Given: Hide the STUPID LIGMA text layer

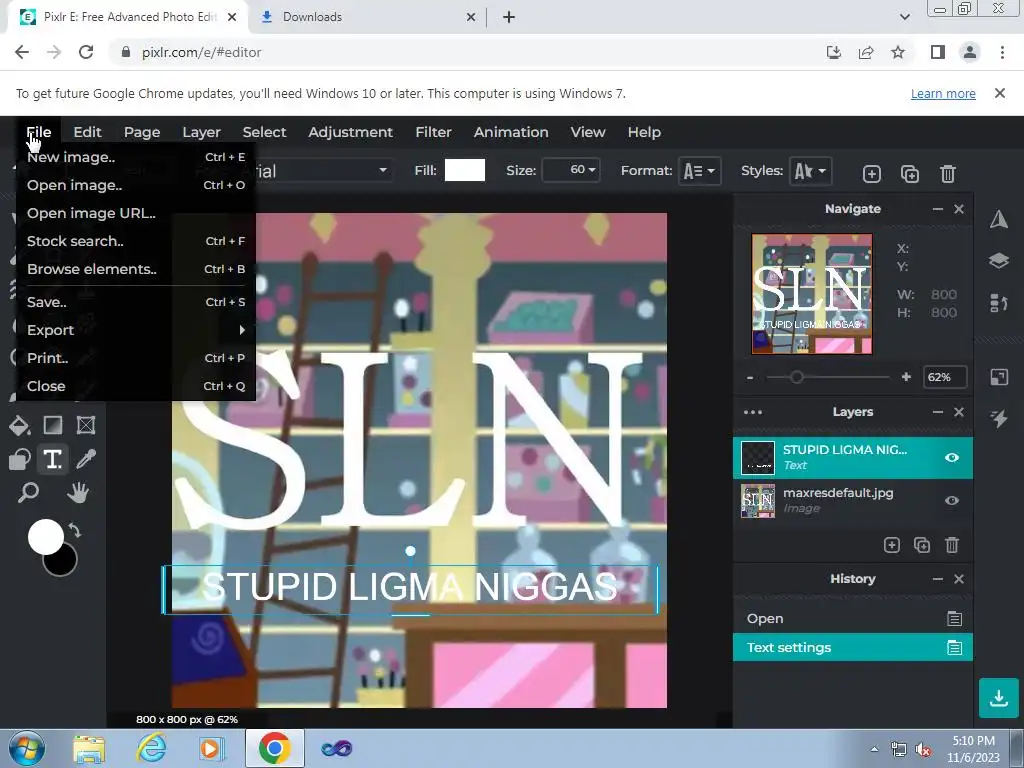Looking at the screenshot, I should [x=952, y=458].
